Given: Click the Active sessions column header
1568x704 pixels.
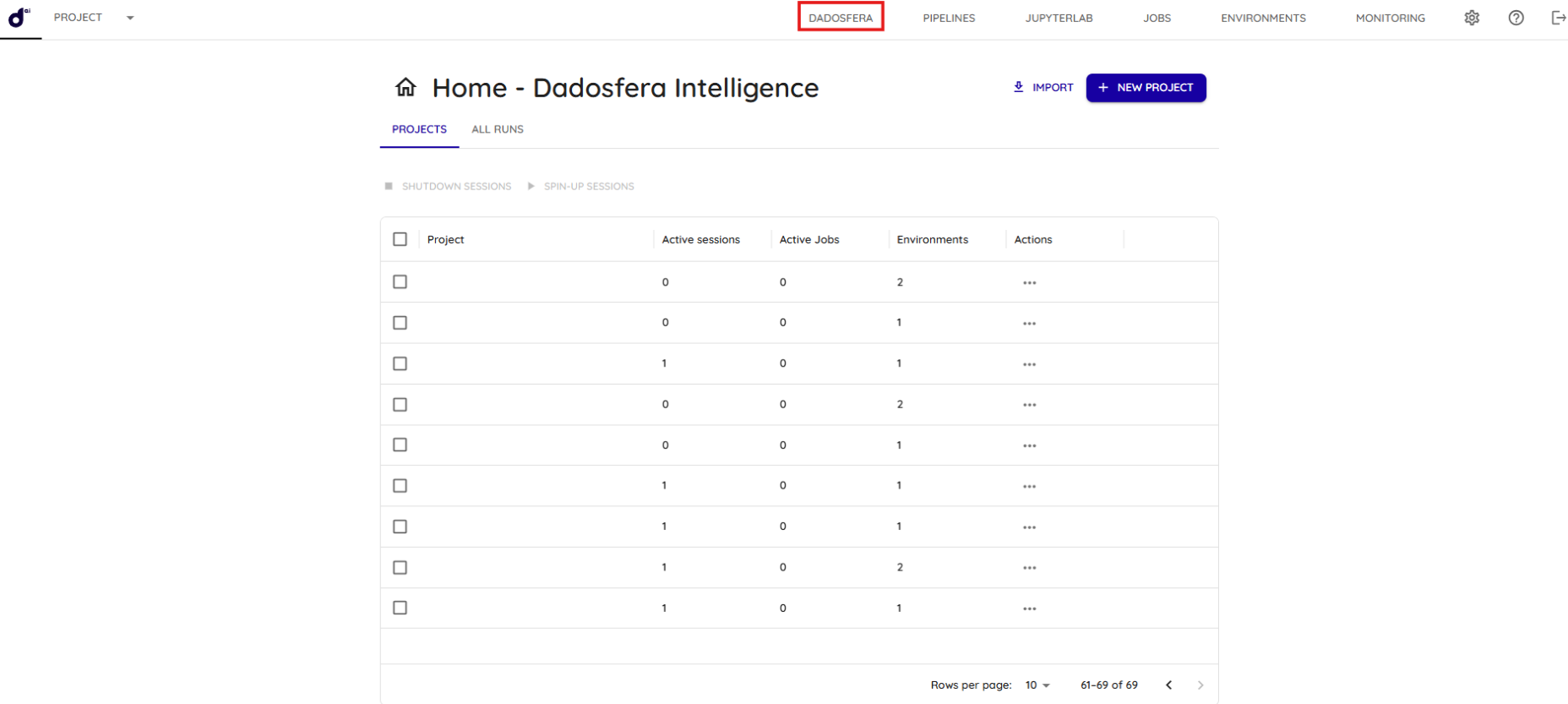Looking at the screenshot, I should 700,239.
